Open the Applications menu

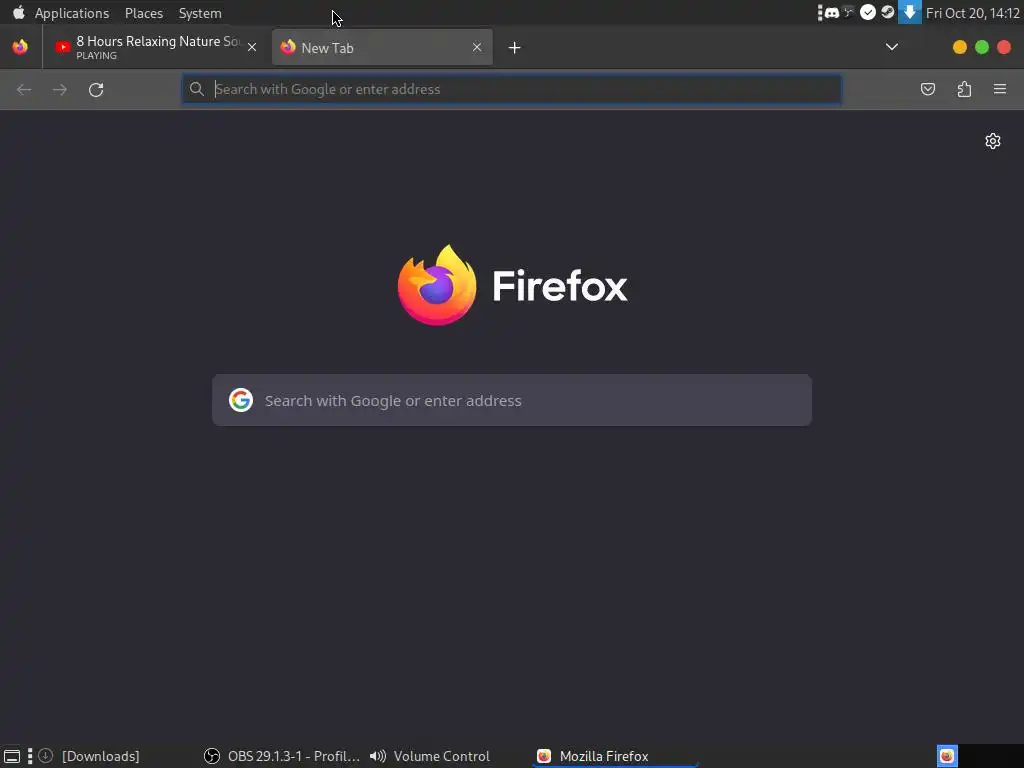pyautogui.click(x=72, y=13)
